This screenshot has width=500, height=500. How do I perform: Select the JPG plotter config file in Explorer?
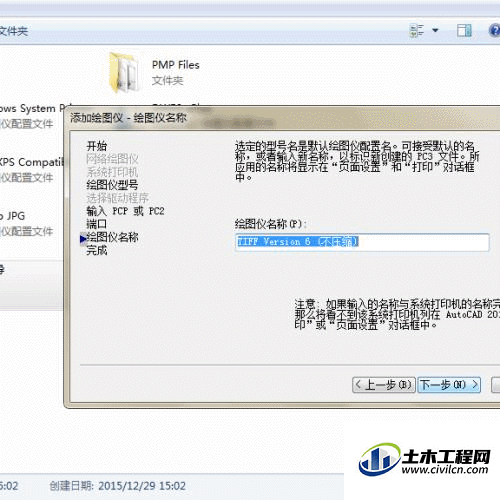point(27,223)
